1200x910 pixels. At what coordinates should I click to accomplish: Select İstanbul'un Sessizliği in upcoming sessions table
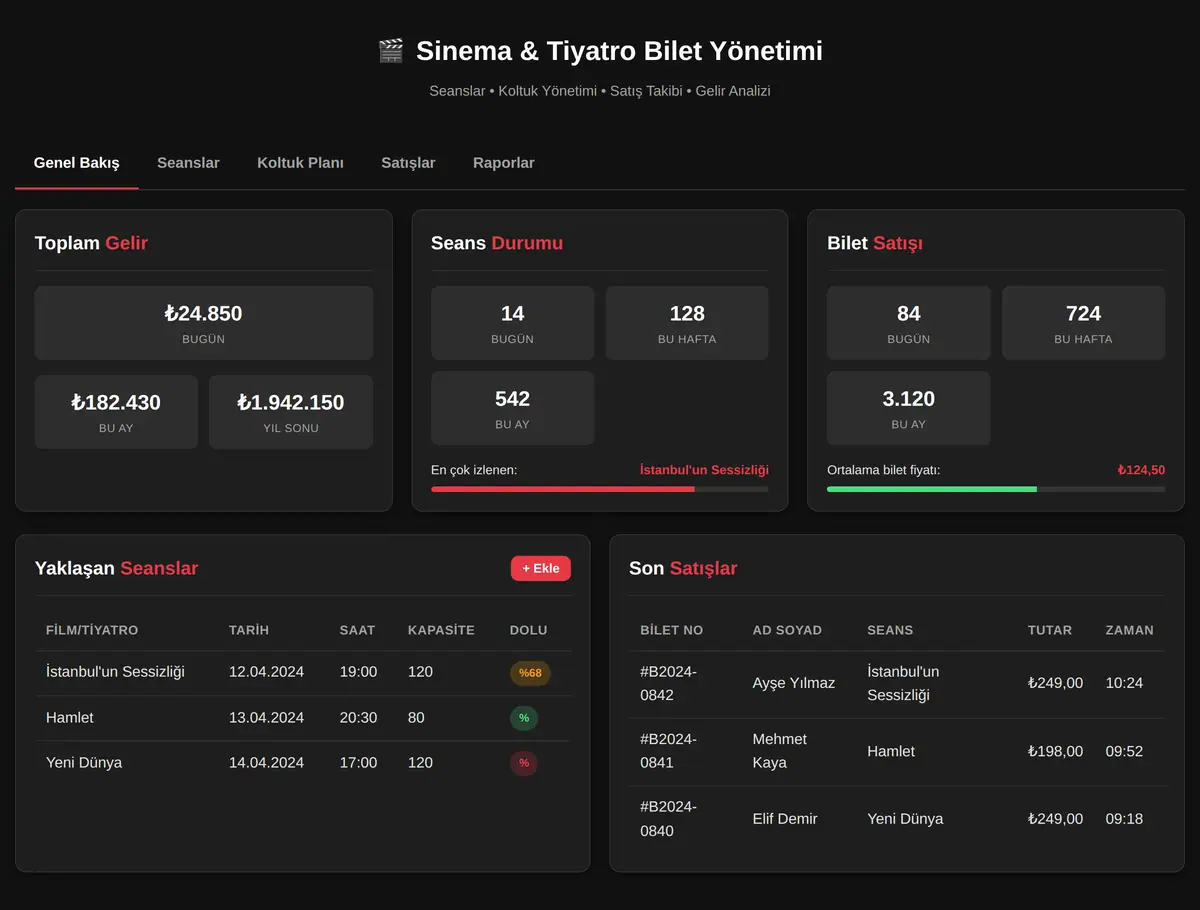point(115,672)
